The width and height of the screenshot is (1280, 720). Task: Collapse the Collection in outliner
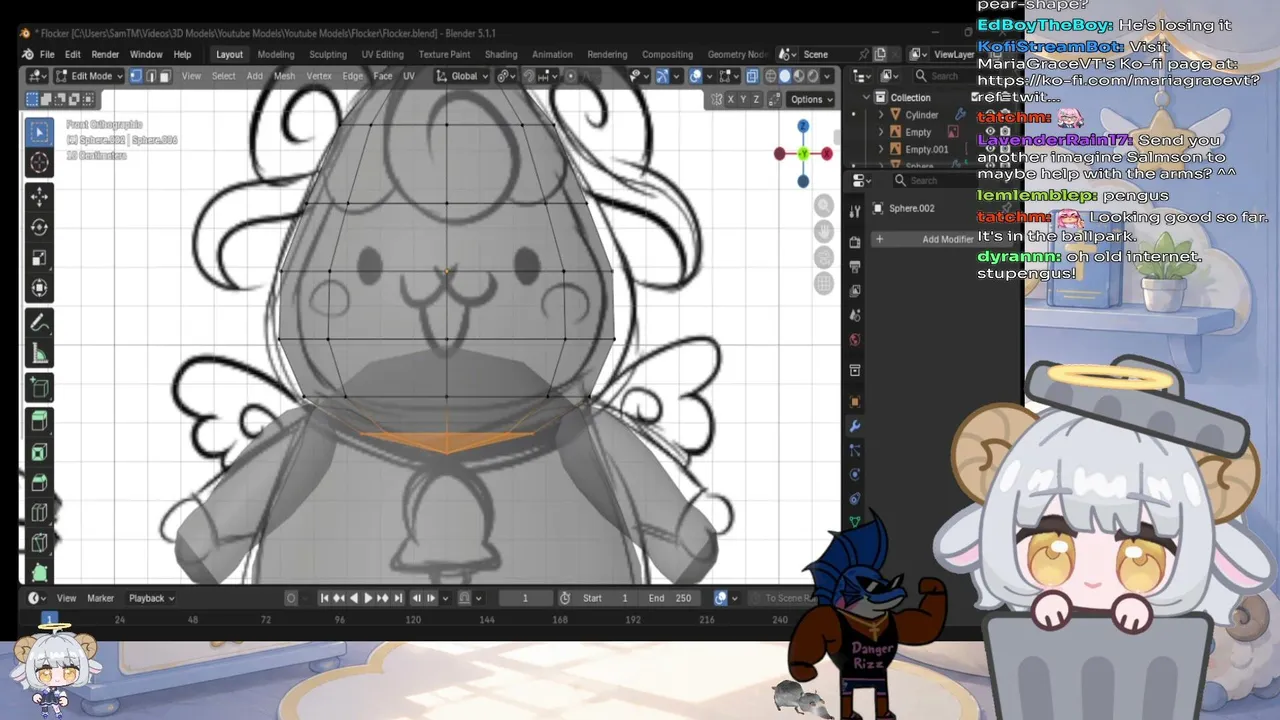coord(866,97)
